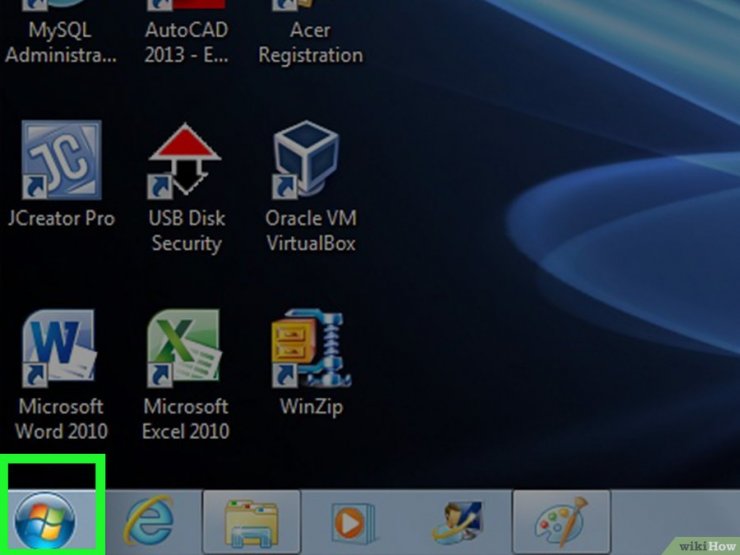Open the Windows Start menu orb
Screen dimensions: 740x555
pyautogui.click(x=45, y=521)
